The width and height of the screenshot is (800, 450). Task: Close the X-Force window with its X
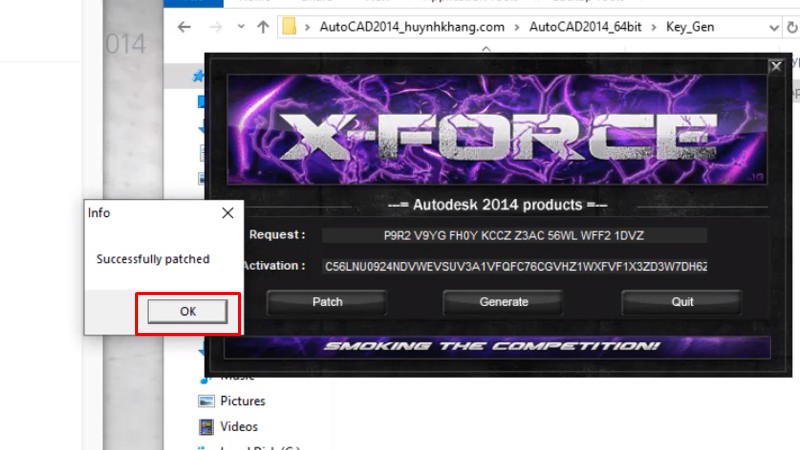pos(775,66)
